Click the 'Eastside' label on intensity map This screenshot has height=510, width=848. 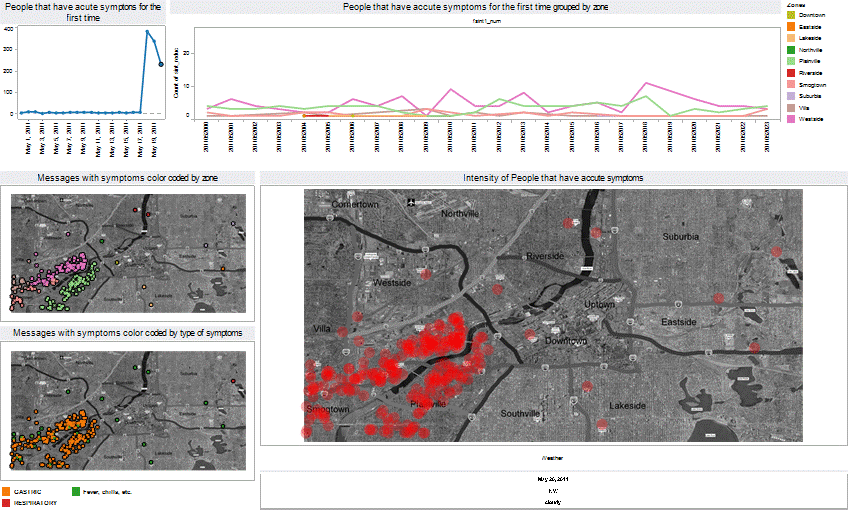pyautogui.click(x=679, y=322)
